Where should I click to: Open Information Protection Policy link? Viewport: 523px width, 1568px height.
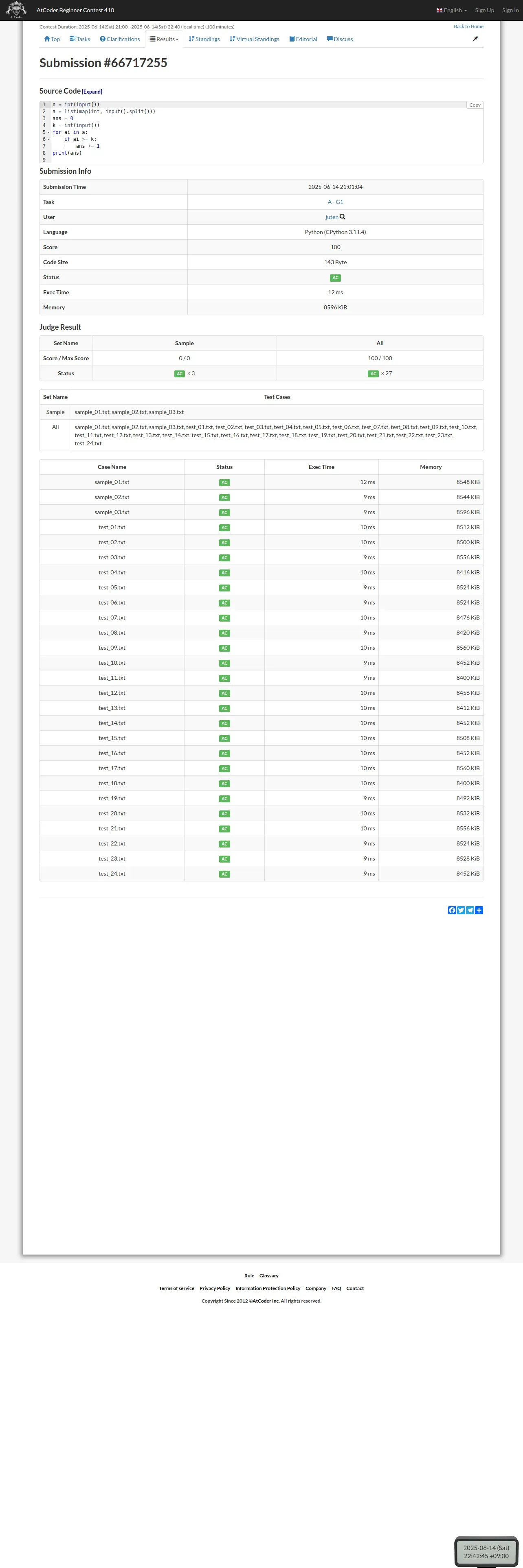(268, 1288)
